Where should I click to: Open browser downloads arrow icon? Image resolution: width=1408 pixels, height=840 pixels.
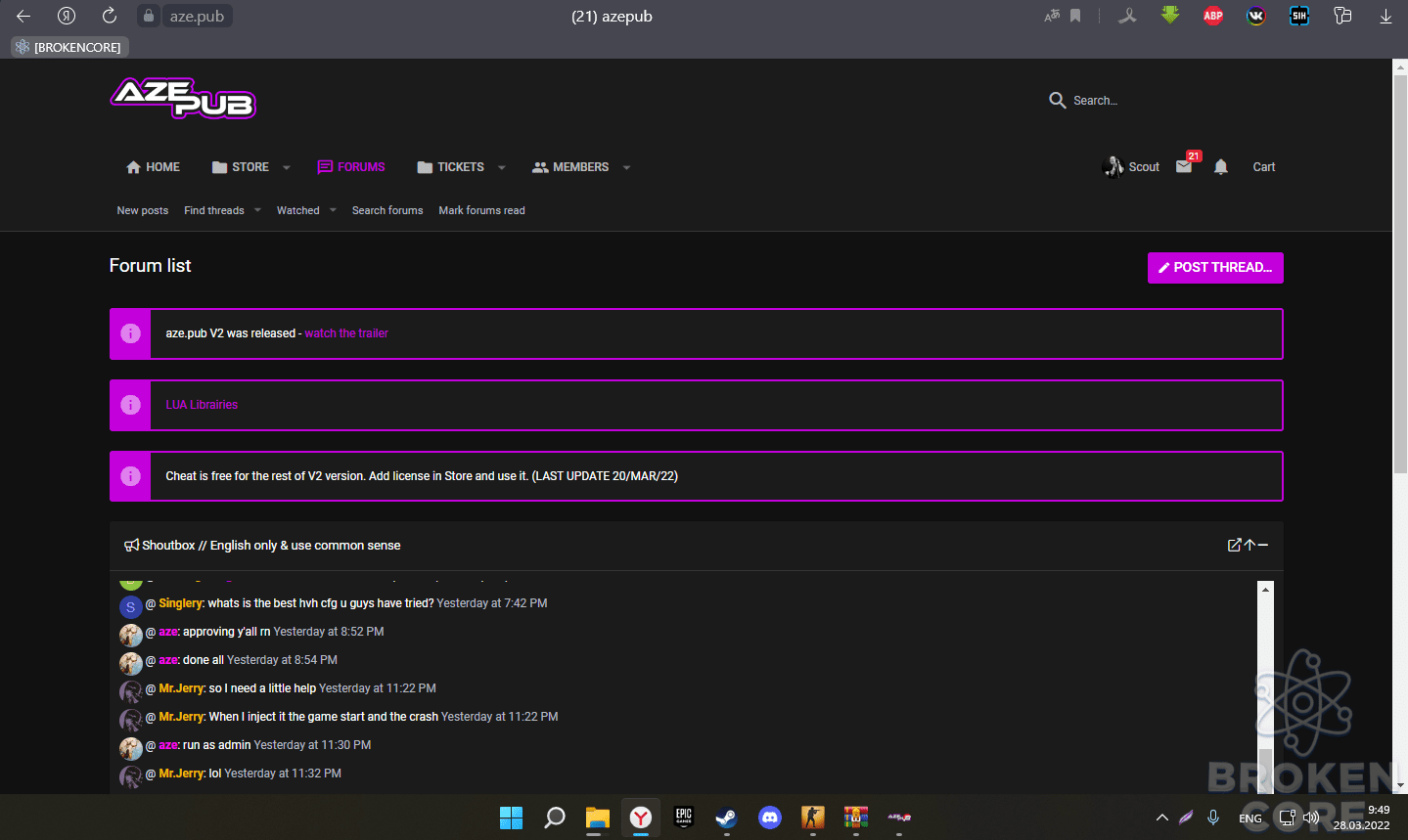(1385, 16)
